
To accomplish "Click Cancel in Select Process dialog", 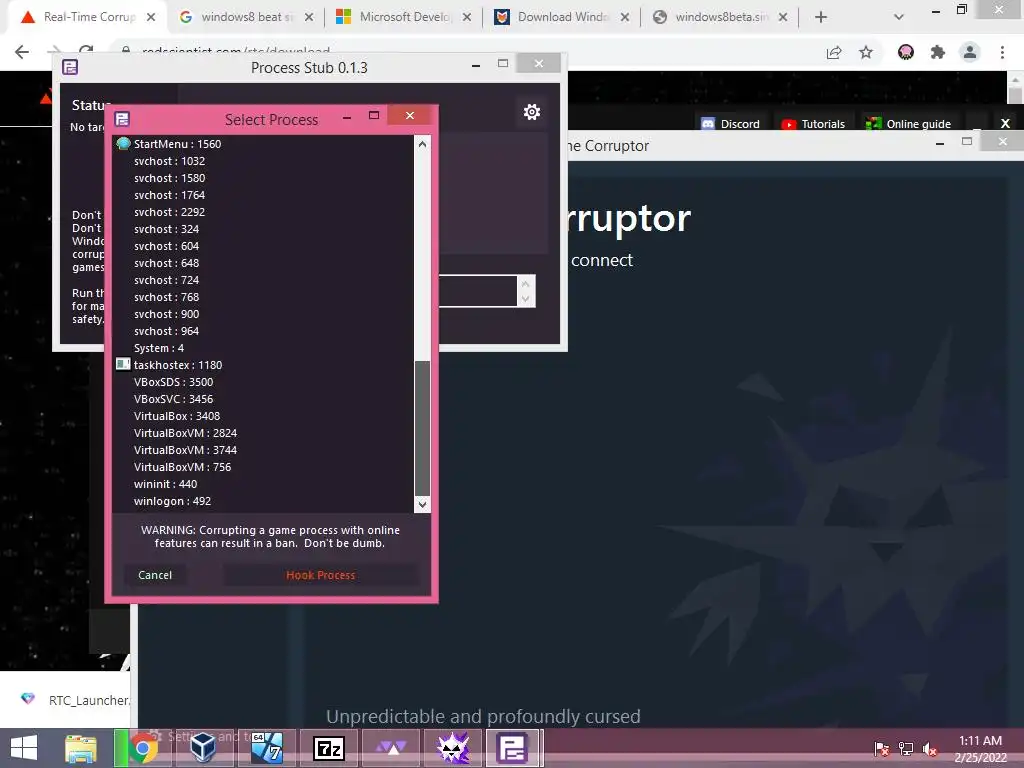I will [x=155, y=575].
